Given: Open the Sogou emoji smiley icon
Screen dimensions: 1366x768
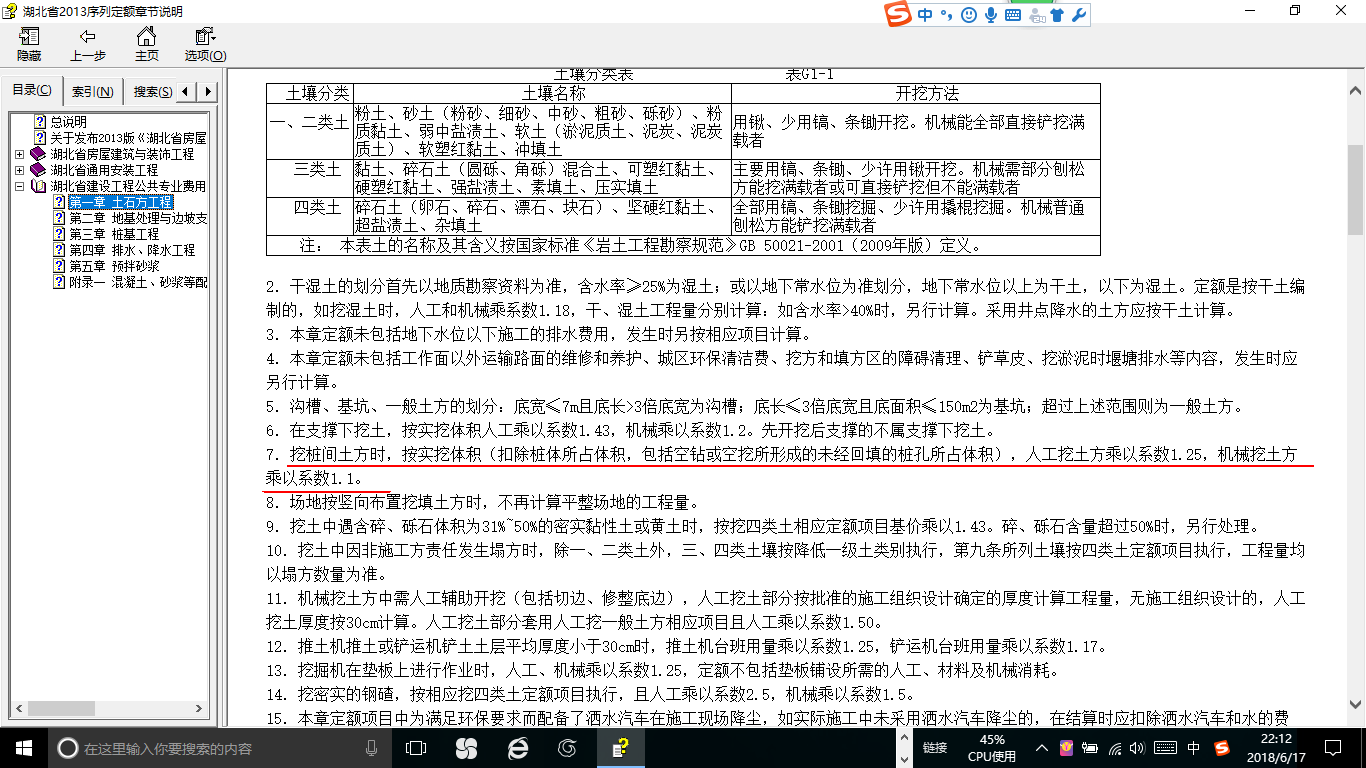Looking at the screenshot, I should tap(968, 15).
